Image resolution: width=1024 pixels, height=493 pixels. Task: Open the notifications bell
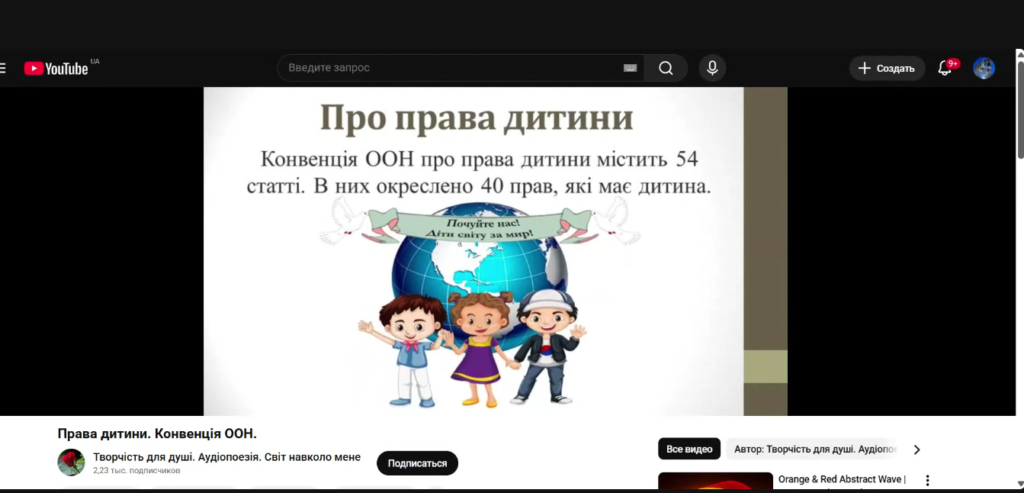coord(945,68)
